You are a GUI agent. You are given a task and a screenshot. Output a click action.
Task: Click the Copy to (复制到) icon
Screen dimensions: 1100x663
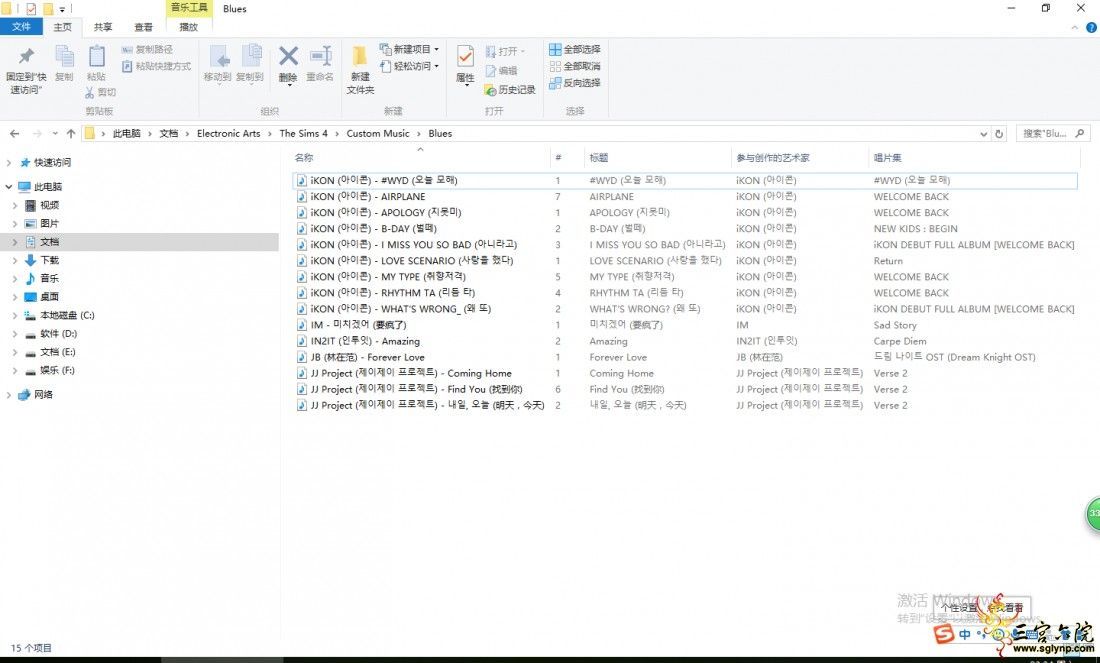(x=250, y=56)
